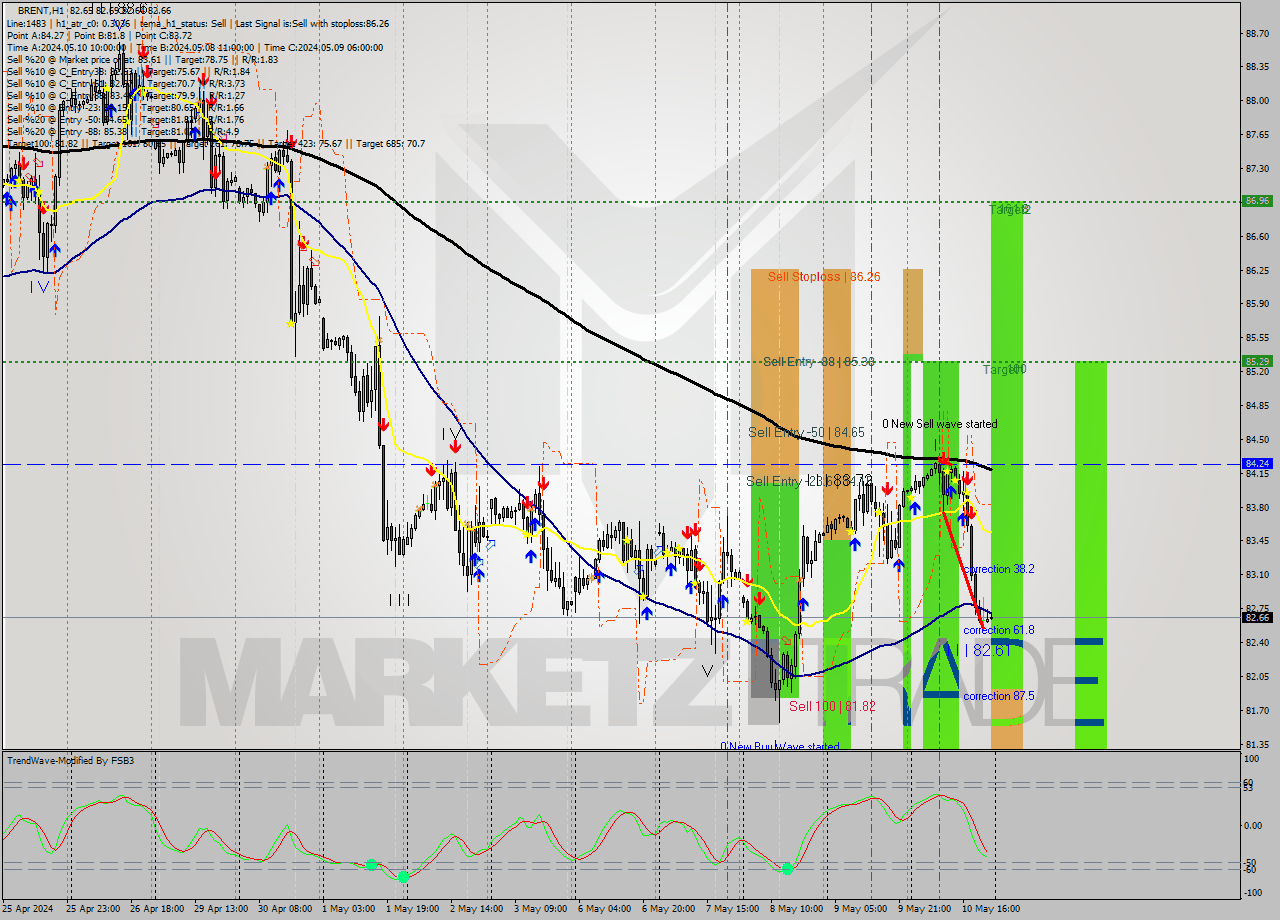Screen dimensions: 1280x920
Task: Click the 82.05 price axis label
Action: (x=1257, y=676)
